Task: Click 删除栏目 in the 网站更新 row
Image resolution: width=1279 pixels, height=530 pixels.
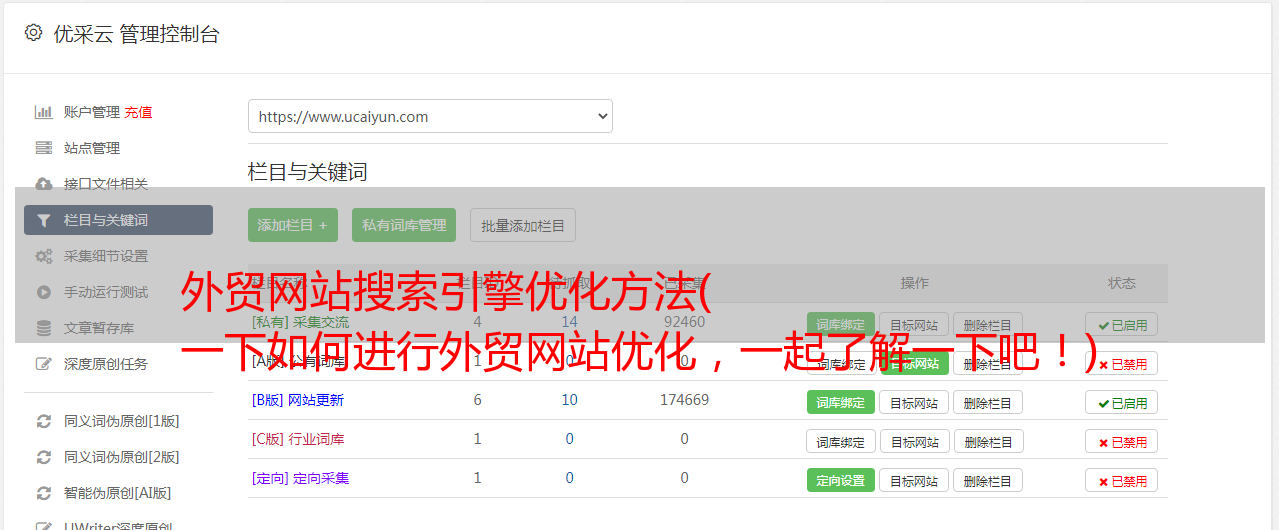Action: (x=988, y=402)
